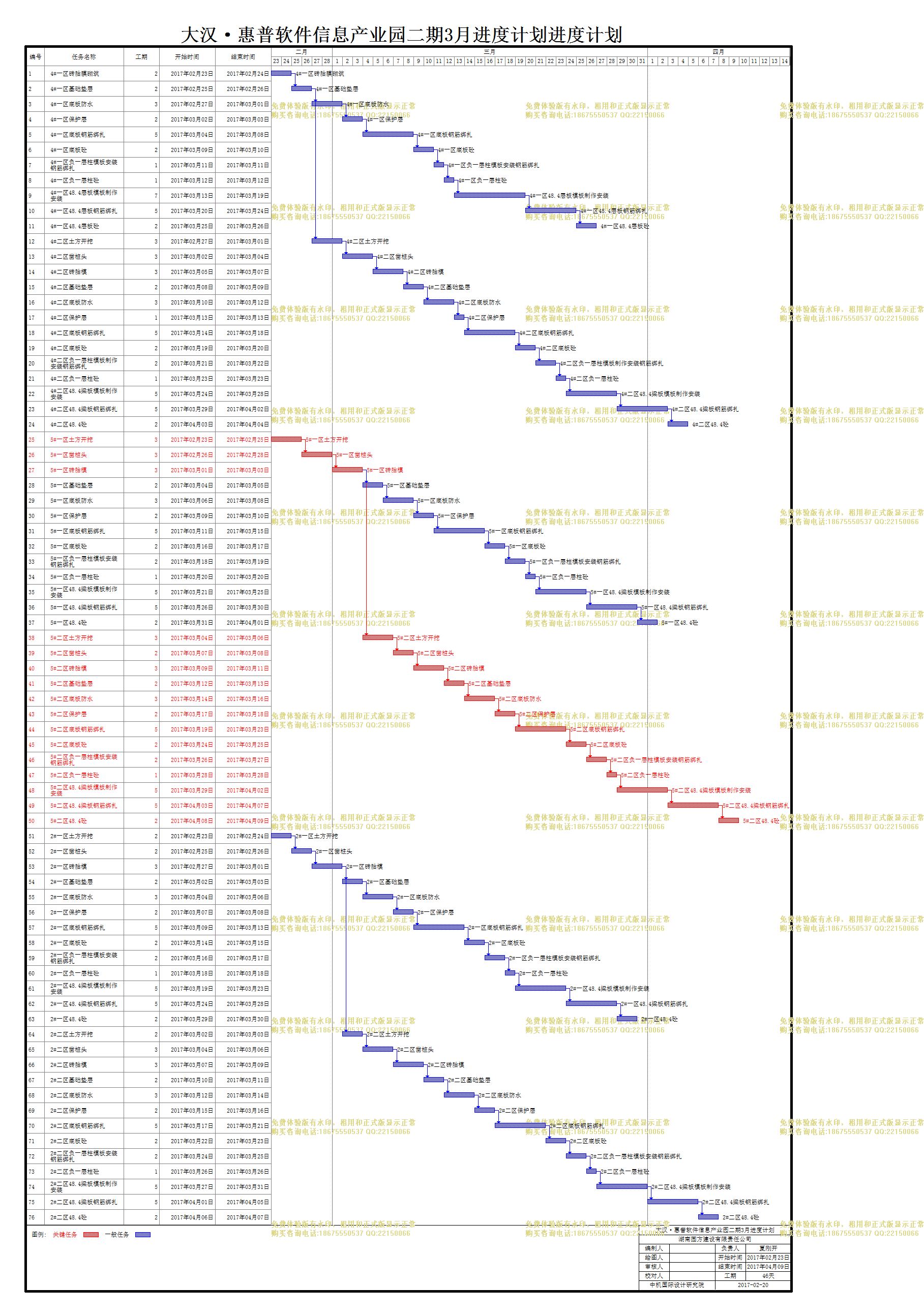Click day 14 cell in April timeline header

coord(784,61)
